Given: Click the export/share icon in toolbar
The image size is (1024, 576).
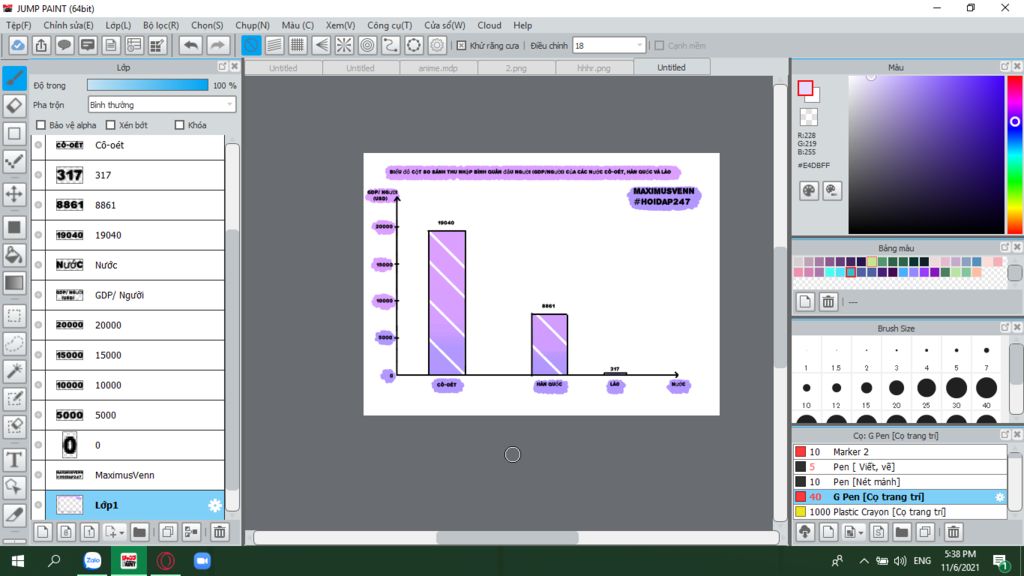Looking at the screenshot, I should click(41, 46).
